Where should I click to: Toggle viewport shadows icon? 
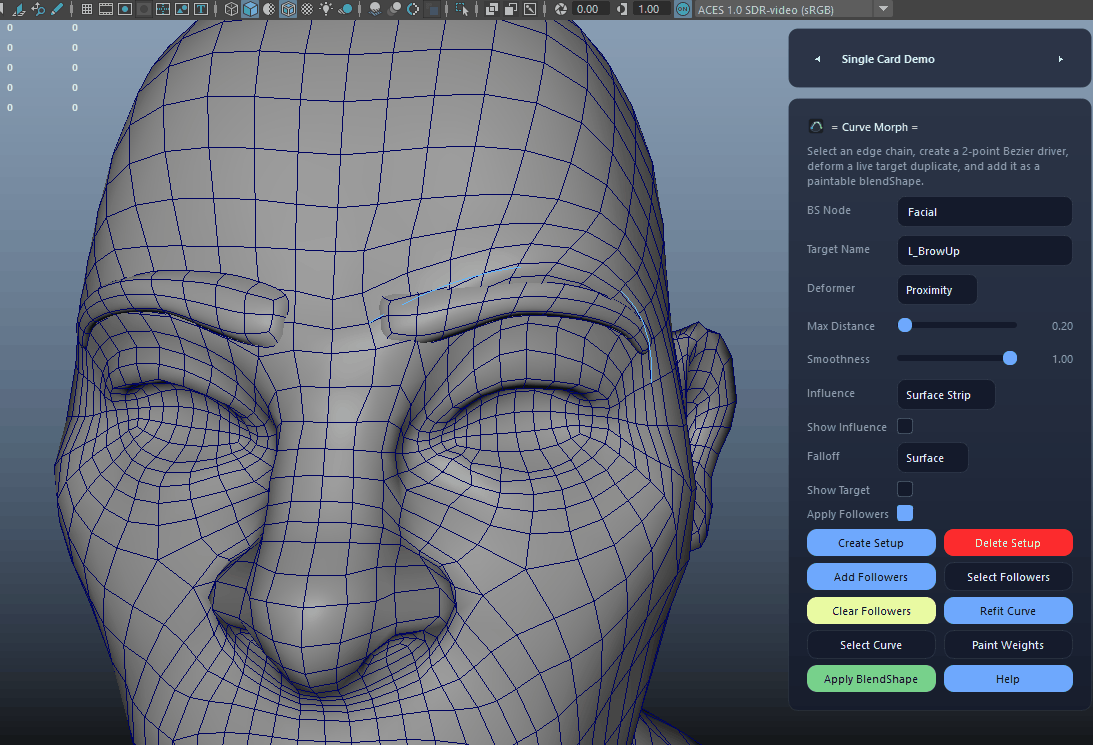(x=345, y=9)
